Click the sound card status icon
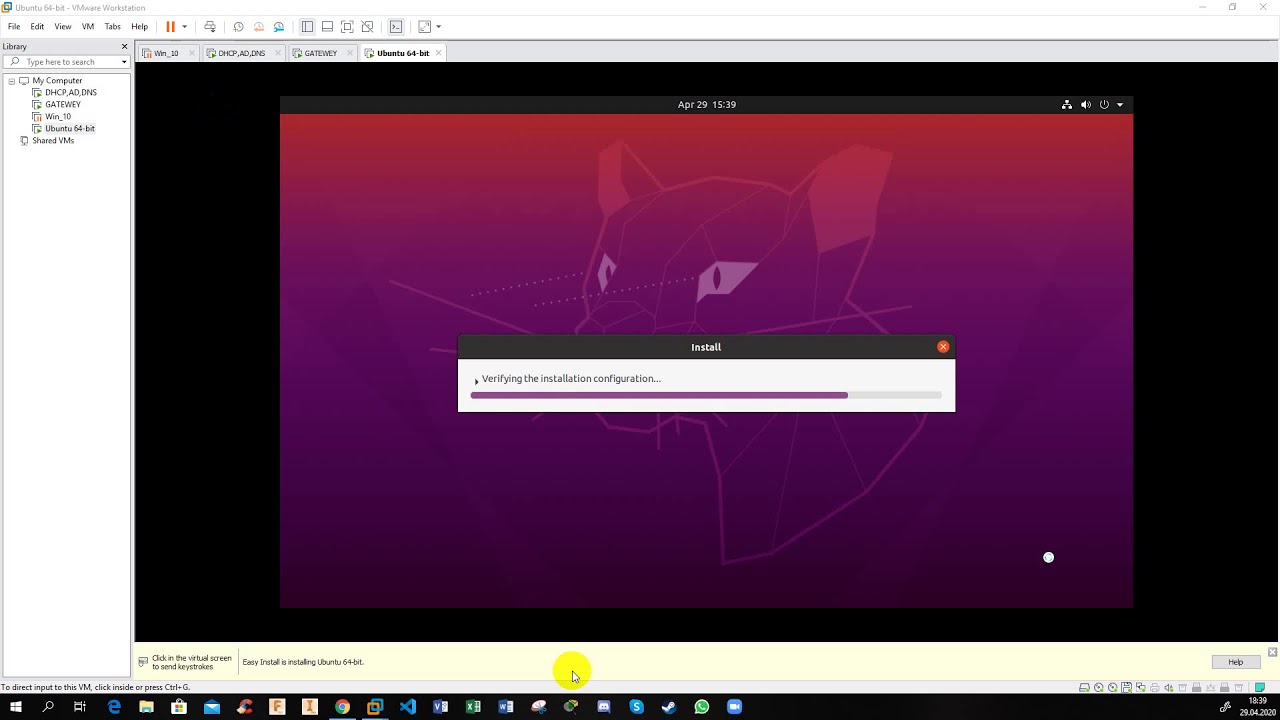The width and height of the screenshot is (1280, 720). [1168, 687]
